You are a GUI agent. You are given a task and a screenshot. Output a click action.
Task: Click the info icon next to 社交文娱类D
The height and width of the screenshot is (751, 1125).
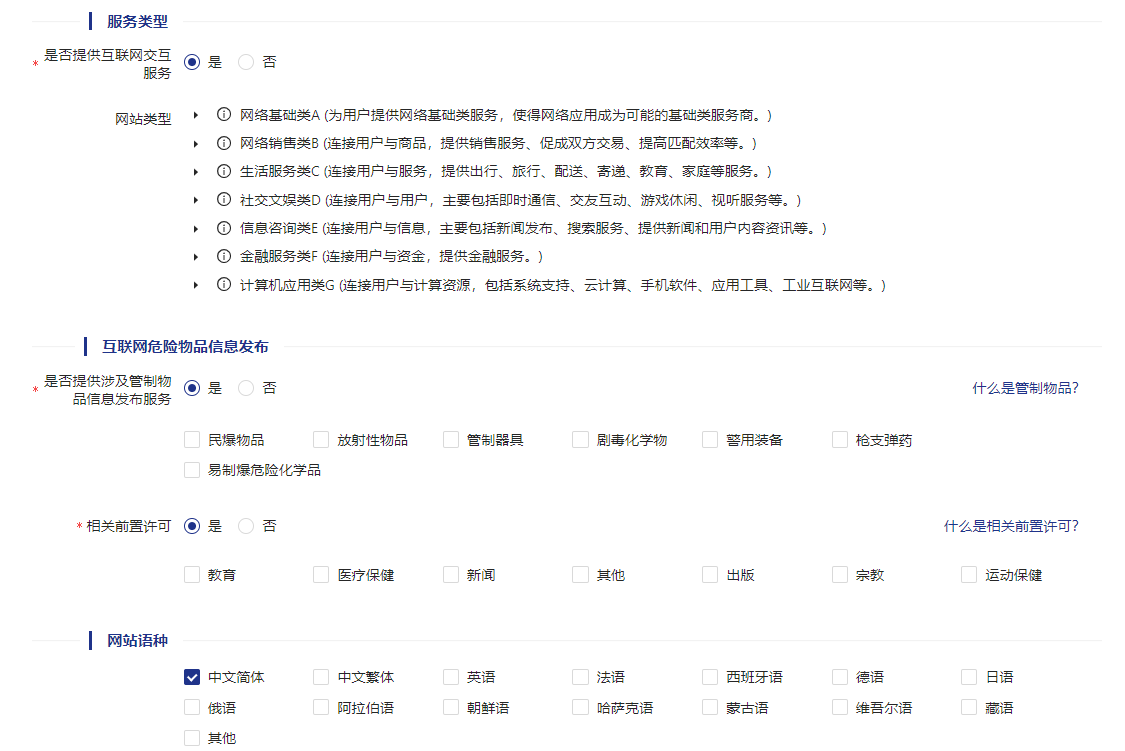[222, 199]
